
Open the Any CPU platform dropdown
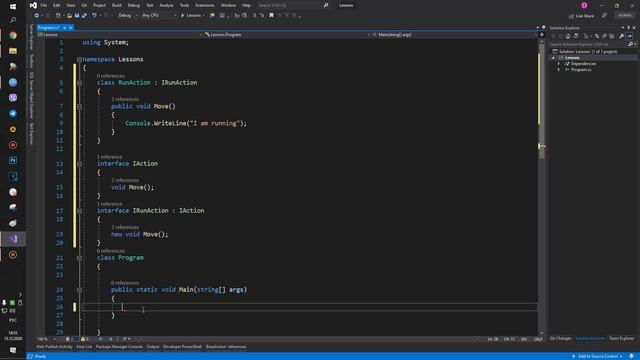point(159,16)
